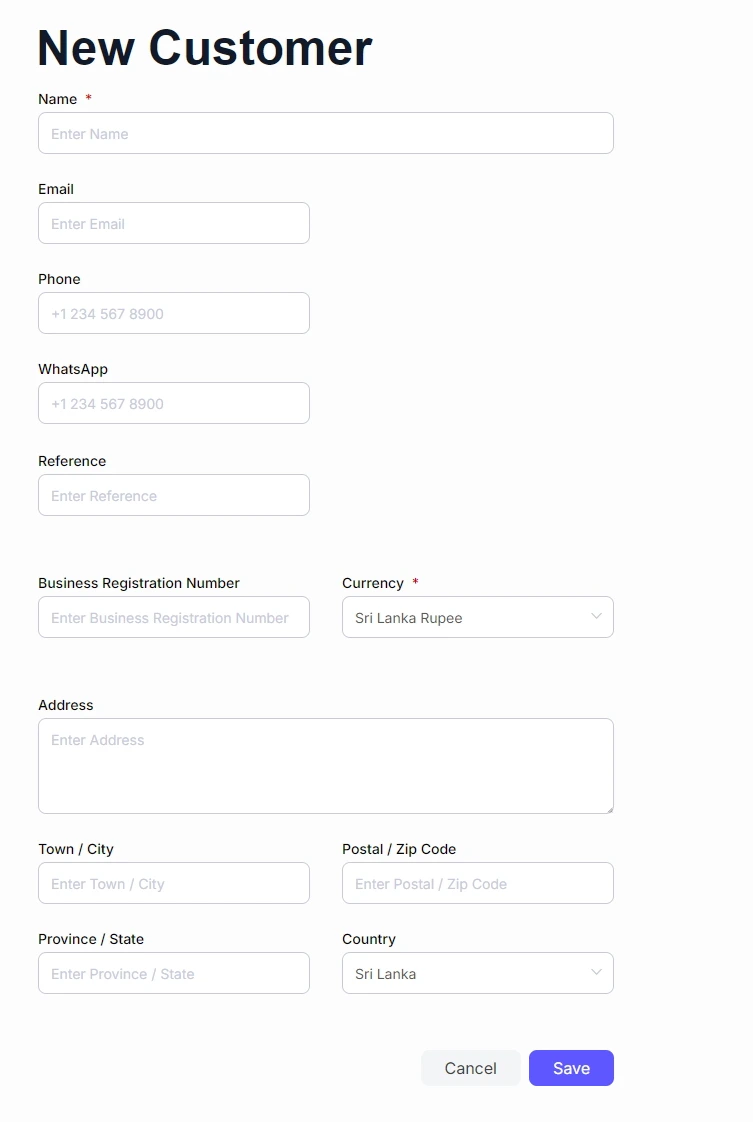Click into the Phone number field
The height and width of the screenshot is (1122, 753).
coord(173,313)
